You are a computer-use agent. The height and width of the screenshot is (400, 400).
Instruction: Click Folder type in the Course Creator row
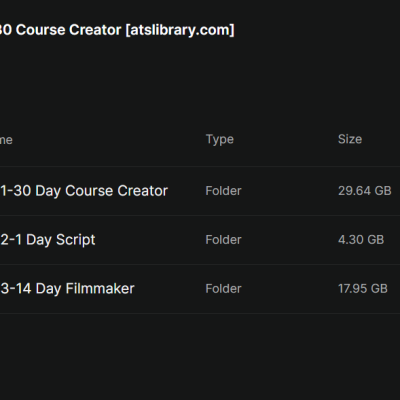pyautogui.click(x=223, y=191)
